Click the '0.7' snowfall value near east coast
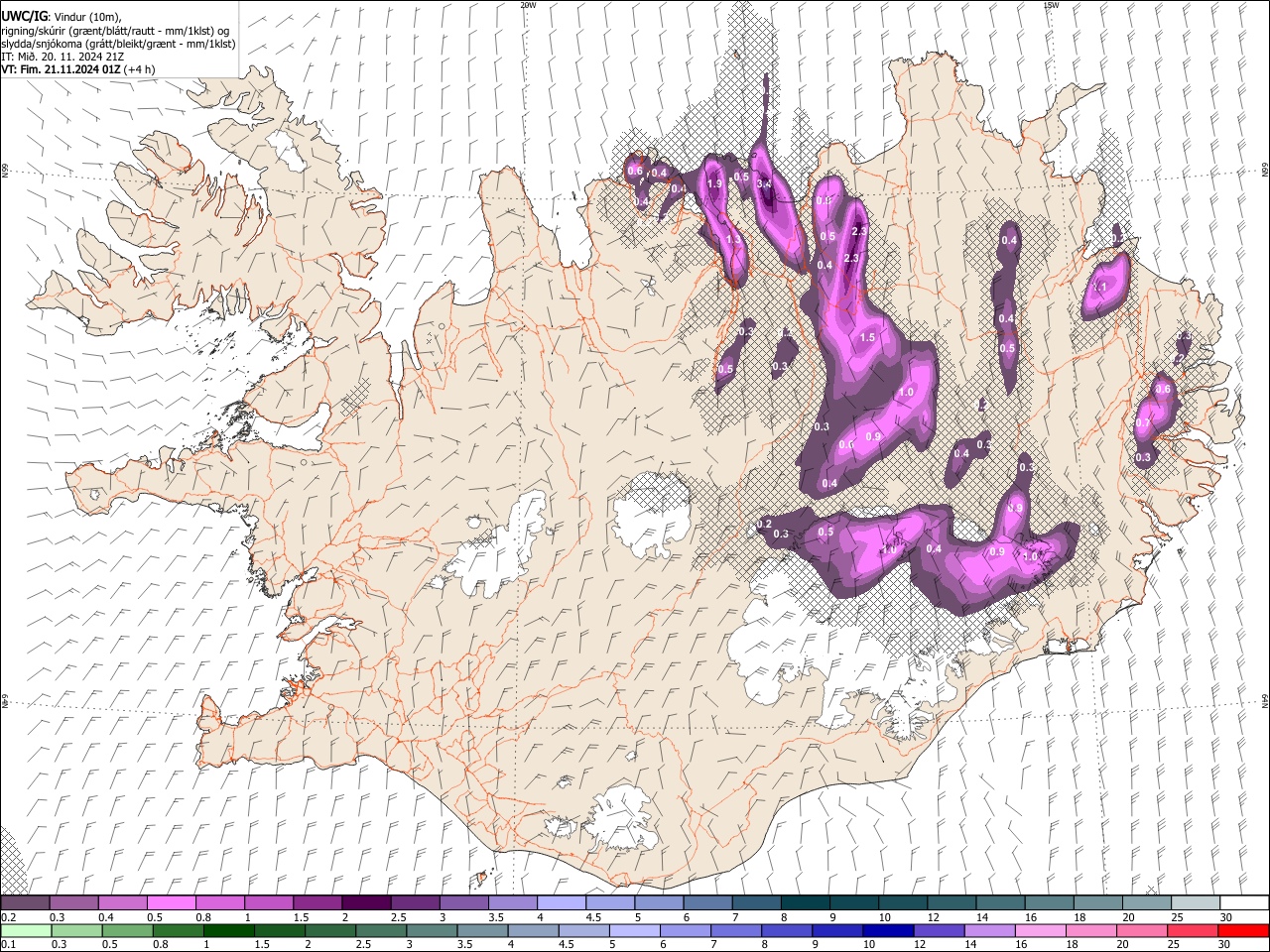Image resolution: width=1270 pixels, height=952 pixels. 1142,423
